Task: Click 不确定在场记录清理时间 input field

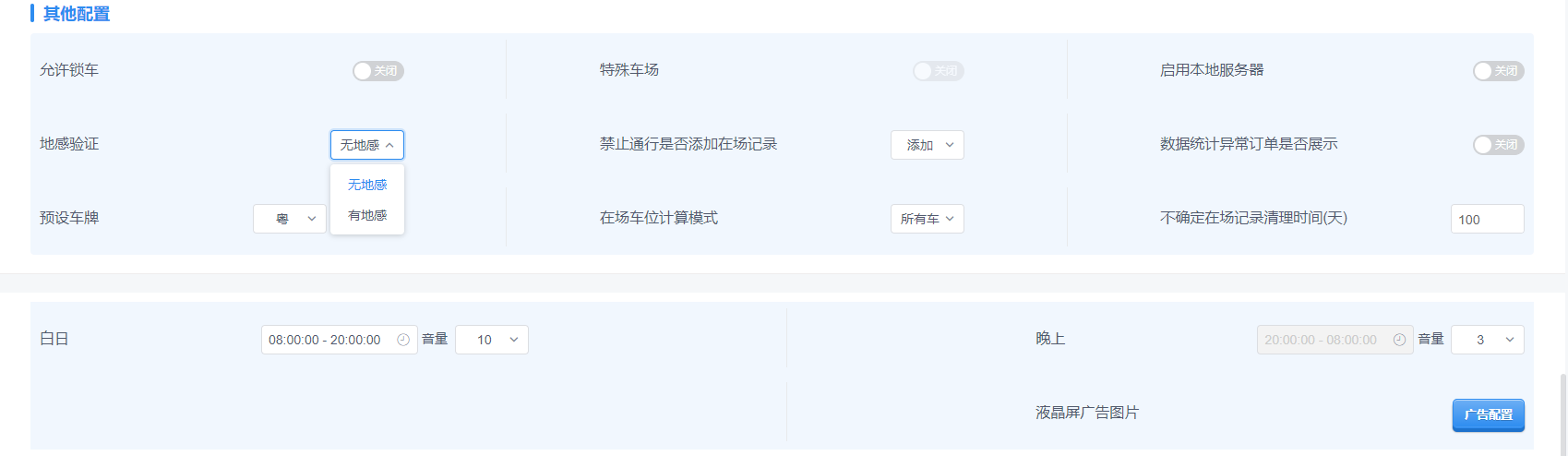Action: click(x=1488, y=219)
